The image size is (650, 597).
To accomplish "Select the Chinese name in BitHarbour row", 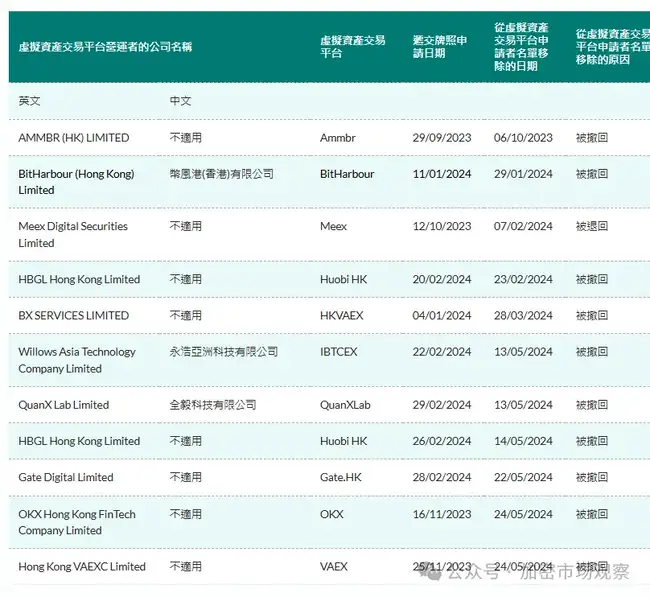I will (x=222, y=174).
